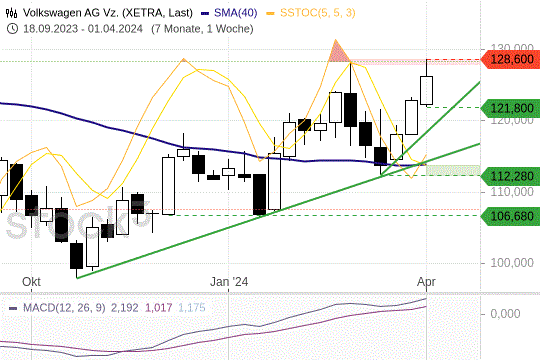Click the latest white candlestick near April
The image size is (540, 360).
click(x=426, y=90)
